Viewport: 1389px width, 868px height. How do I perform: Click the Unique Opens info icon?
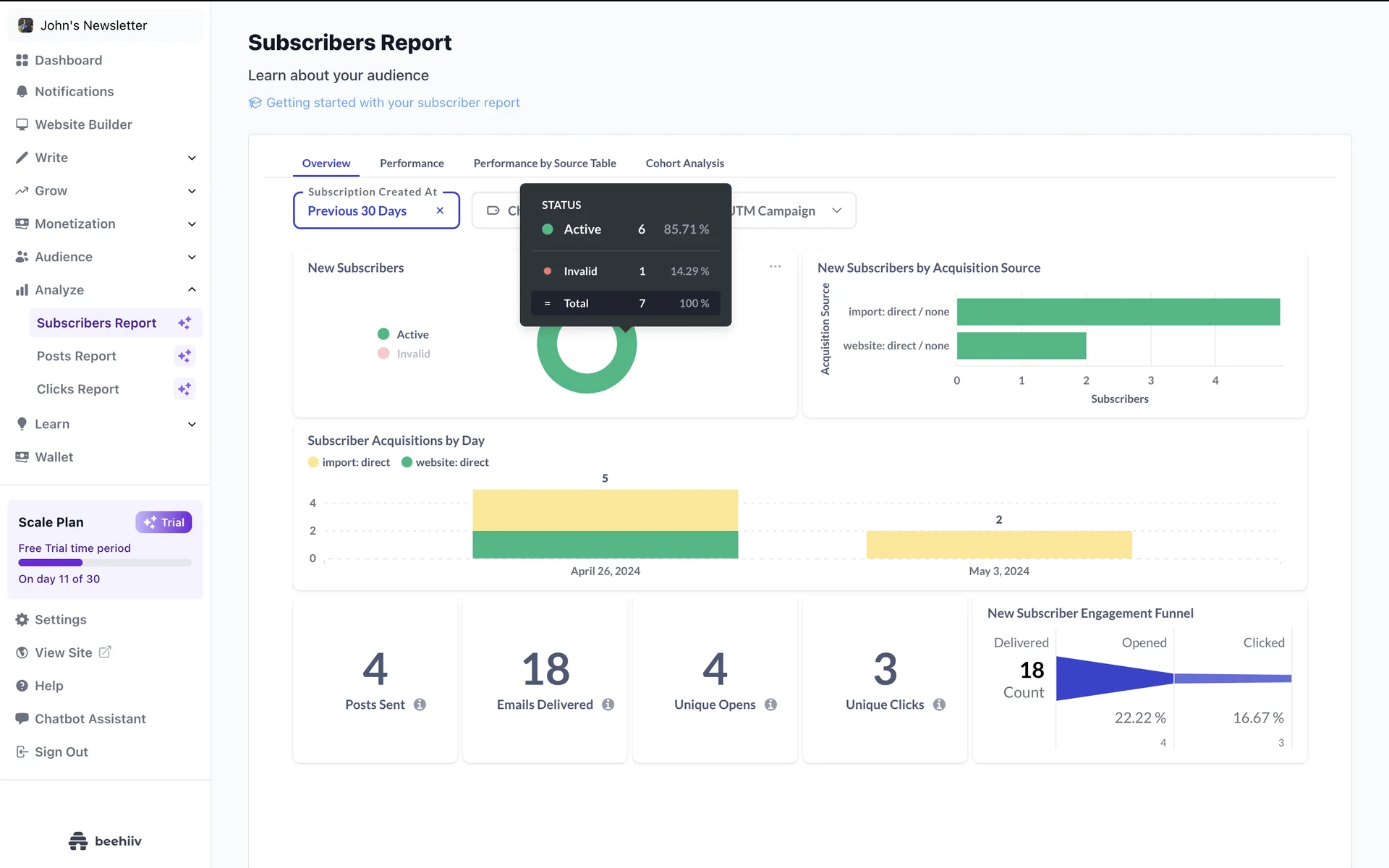pyautogui.click(x=770, y=705)
